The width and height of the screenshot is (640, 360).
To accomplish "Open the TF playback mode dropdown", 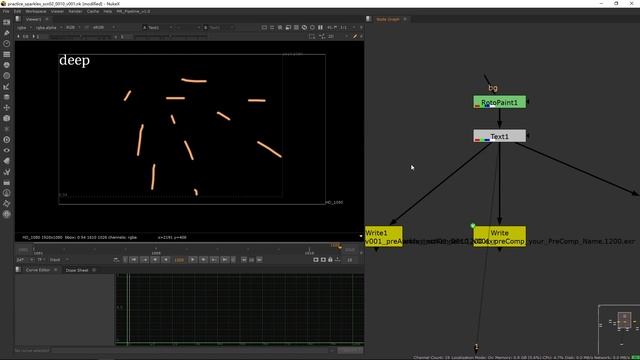I will (41, 260).
